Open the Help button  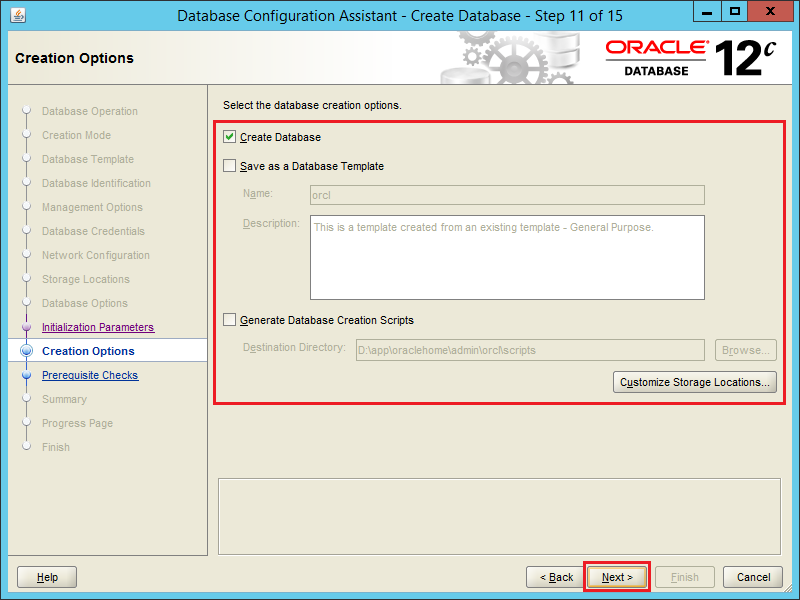point(47,577)
